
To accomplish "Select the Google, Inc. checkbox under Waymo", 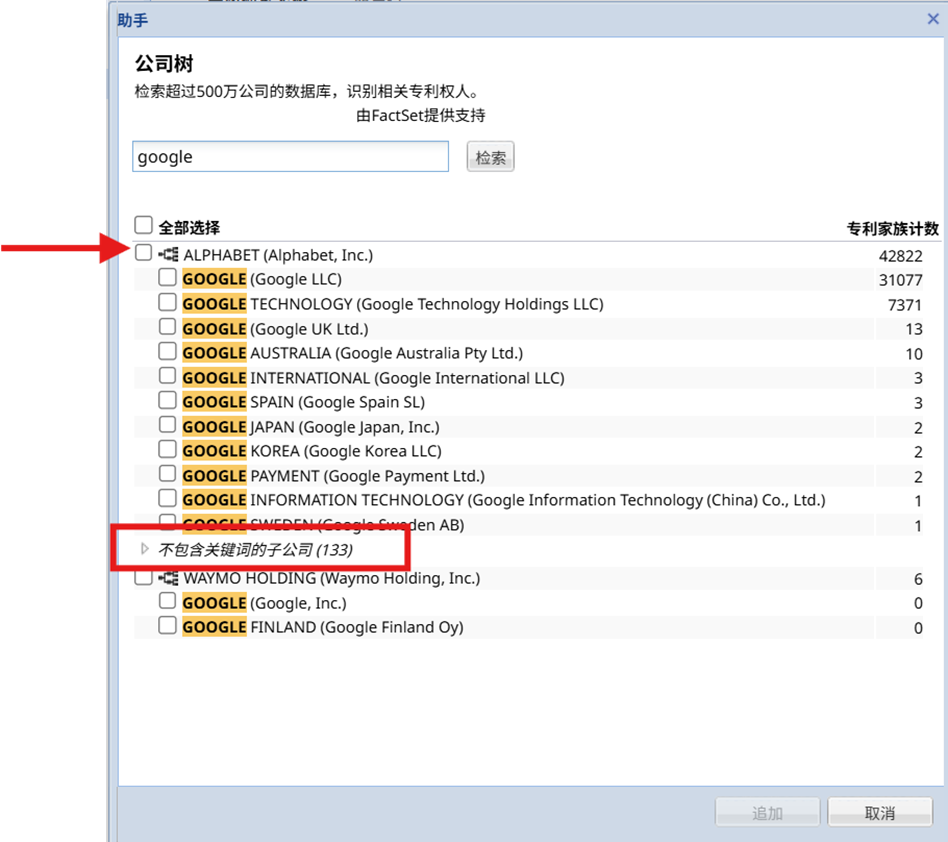I will coord(167,601).
